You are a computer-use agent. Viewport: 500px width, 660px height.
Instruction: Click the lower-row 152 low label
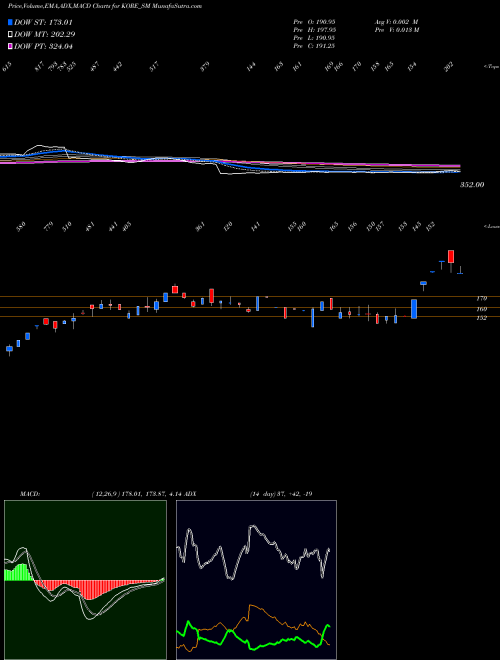(430, 226)
